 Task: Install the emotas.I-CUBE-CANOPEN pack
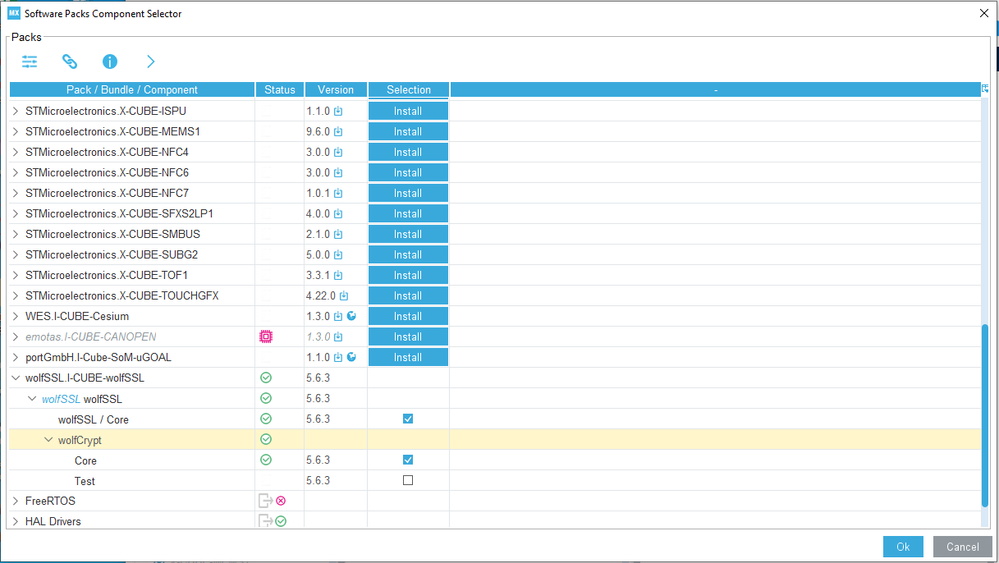(408, 337)
